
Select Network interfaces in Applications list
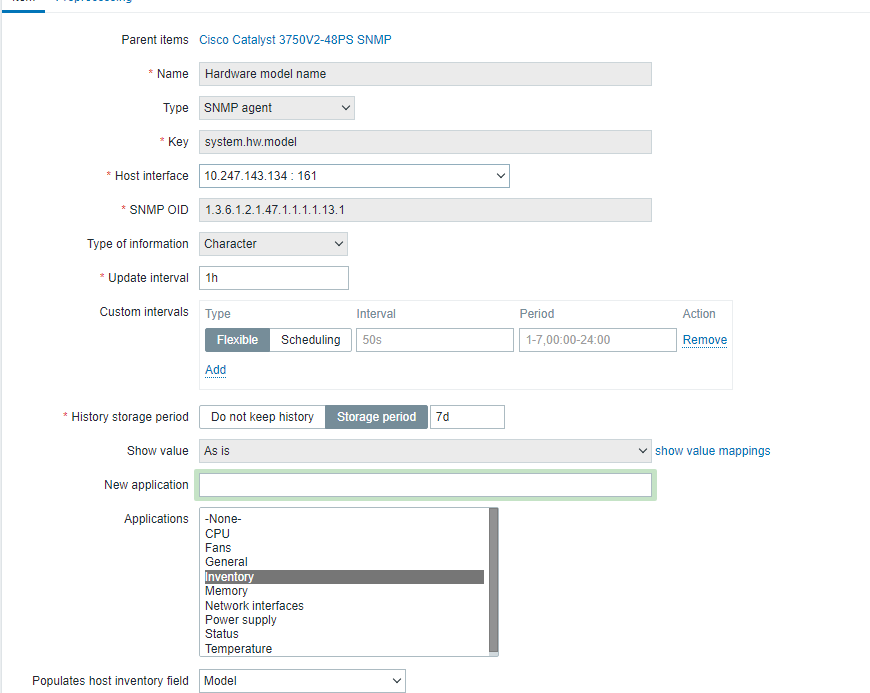pyautogui.click(x=254, y=606)
